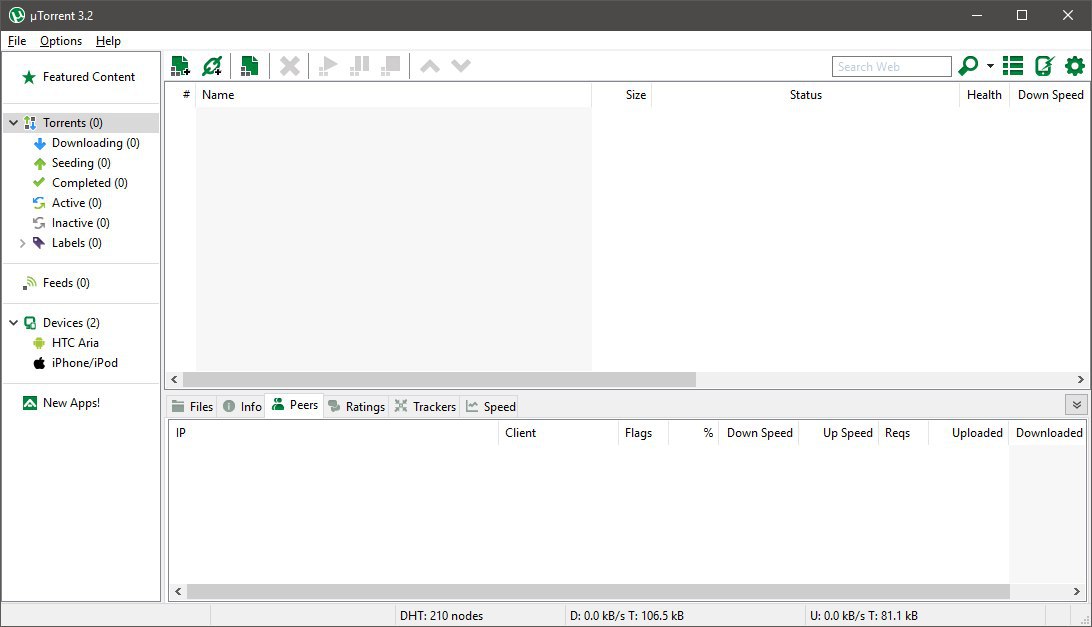Select Feeds (0) in the sidebar

coord(65,283)
